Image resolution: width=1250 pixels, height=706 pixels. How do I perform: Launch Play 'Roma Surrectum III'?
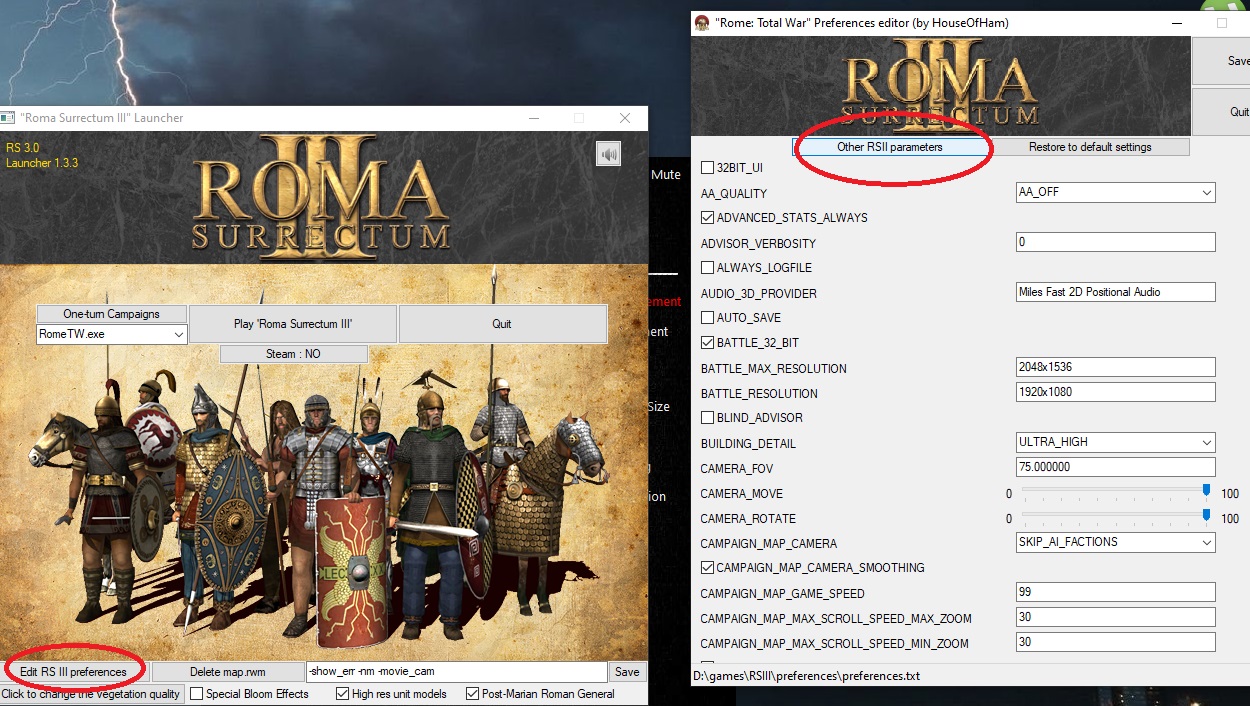point(293,324)
